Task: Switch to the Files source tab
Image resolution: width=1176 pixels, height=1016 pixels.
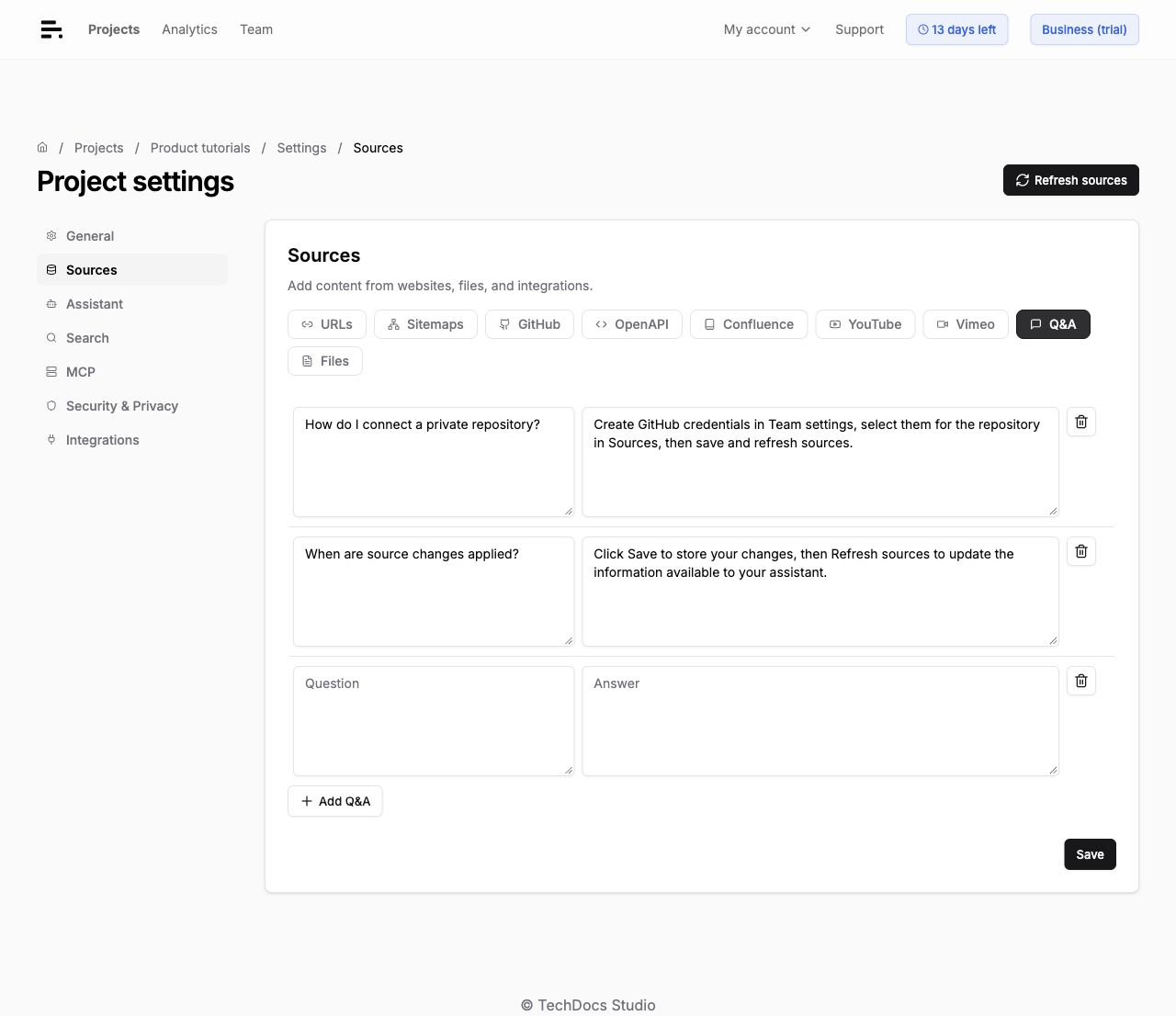Action: [325, 361]
